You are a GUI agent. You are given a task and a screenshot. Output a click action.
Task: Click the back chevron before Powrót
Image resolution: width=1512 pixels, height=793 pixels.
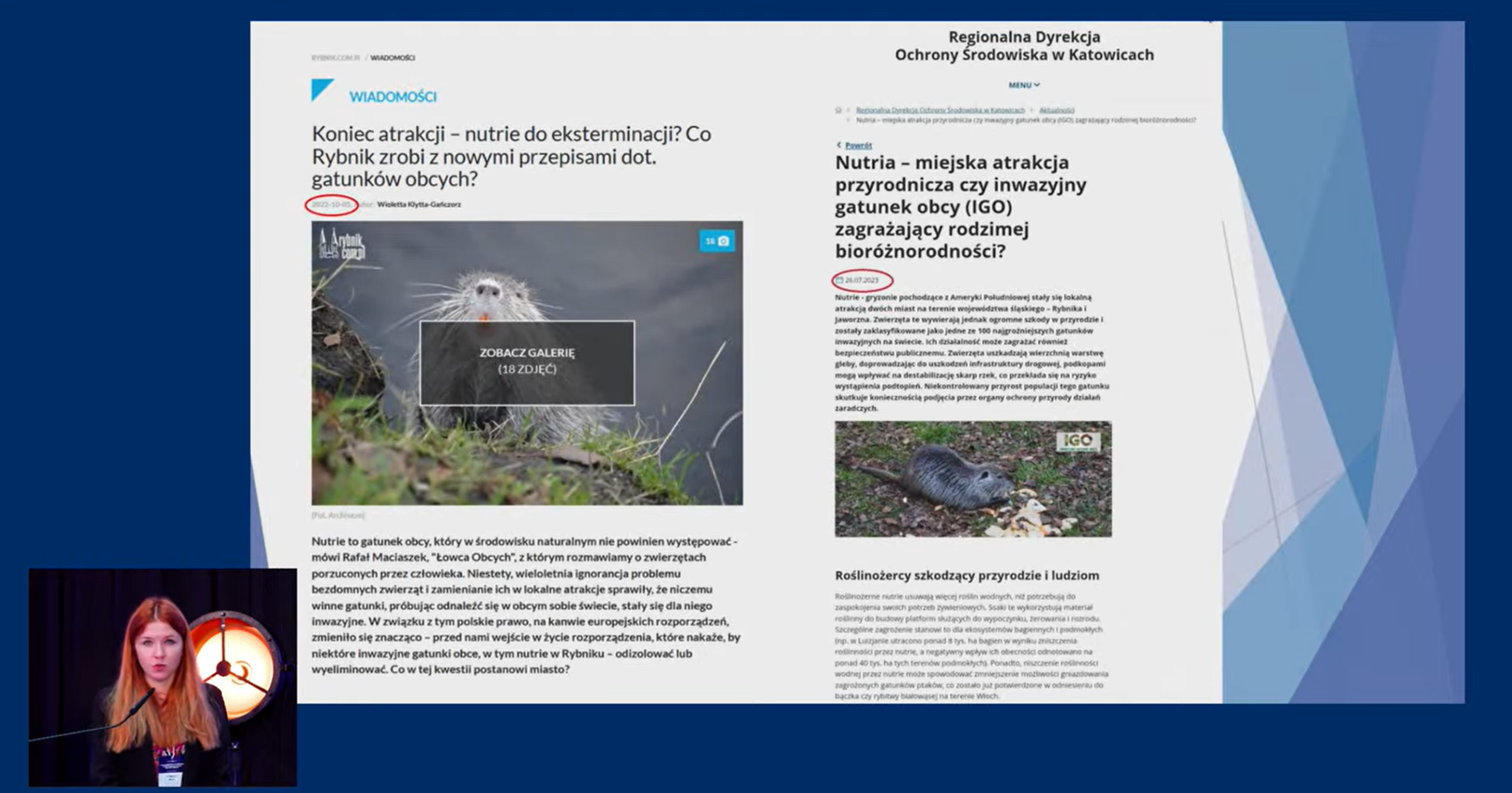point(839,145)
